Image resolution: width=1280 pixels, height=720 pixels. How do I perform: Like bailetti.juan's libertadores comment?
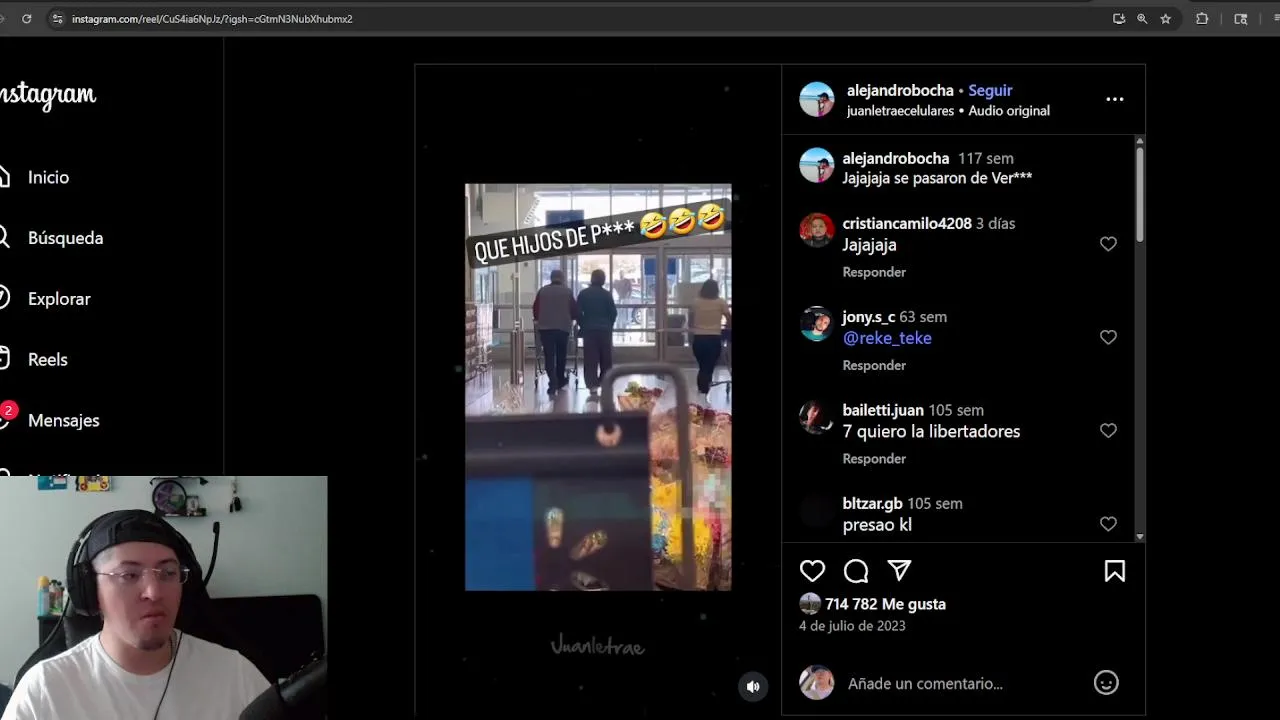(1108, 430)
